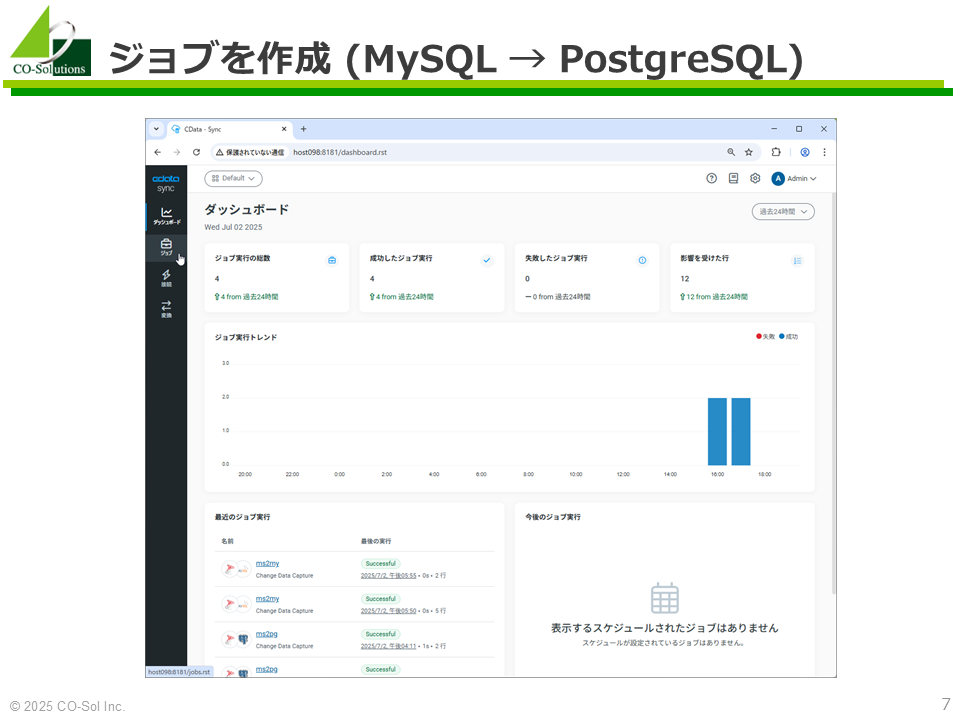This screenshot has height=720, width=960.
Task: Click the browser back arrow
Action: pyautogui.click(x=158, y=152)
